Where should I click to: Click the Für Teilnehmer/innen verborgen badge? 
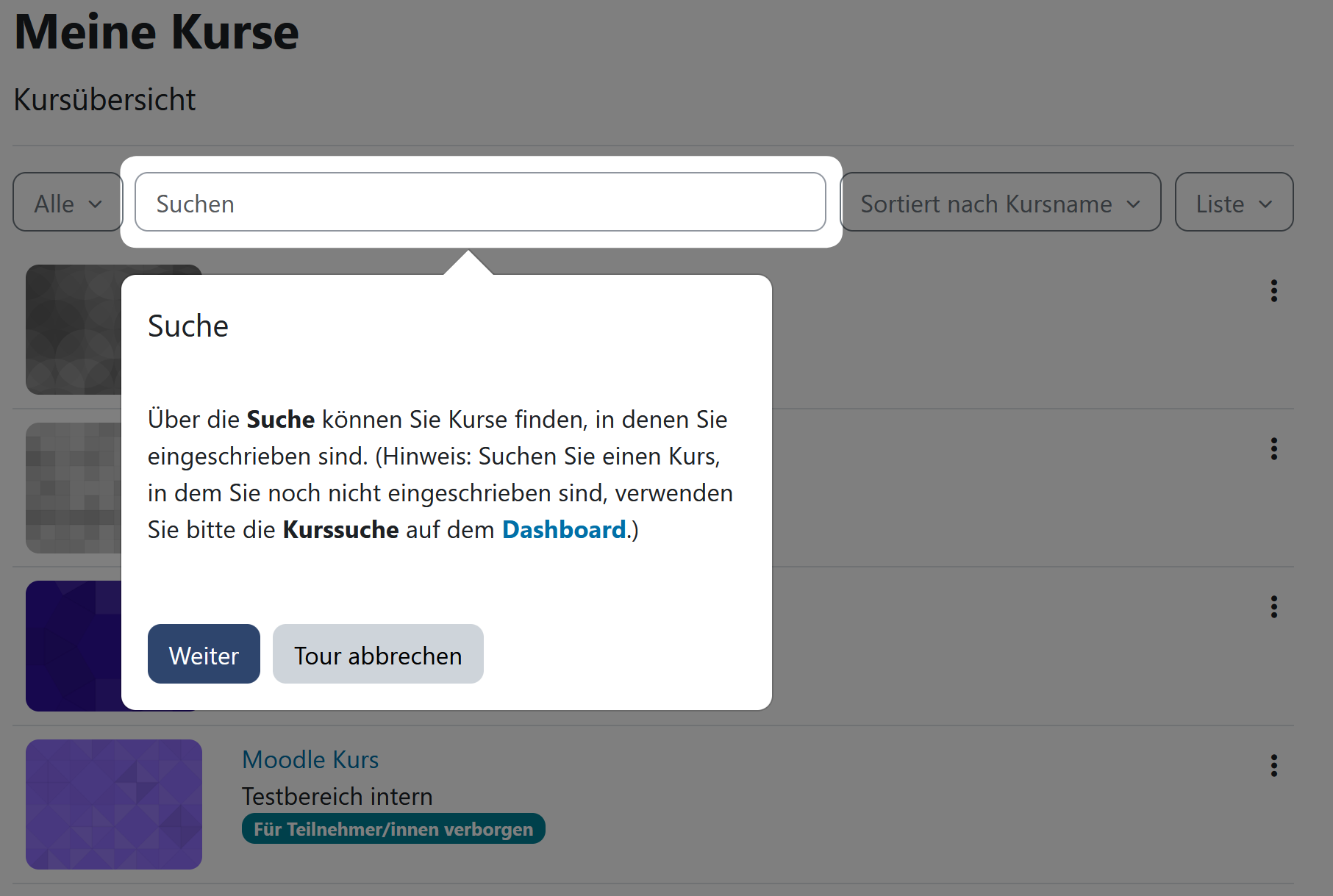[x=393, y=829]
